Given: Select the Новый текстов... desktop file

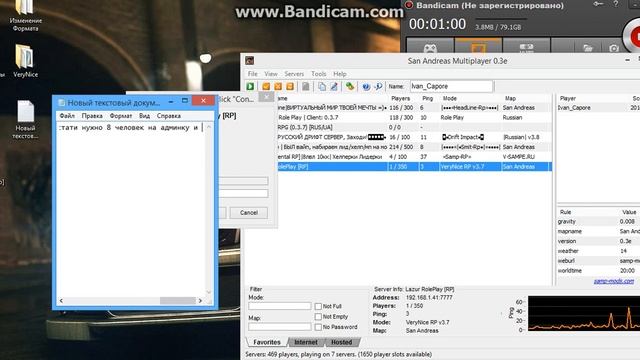Looking at the screenshot, I should (25, 120).
